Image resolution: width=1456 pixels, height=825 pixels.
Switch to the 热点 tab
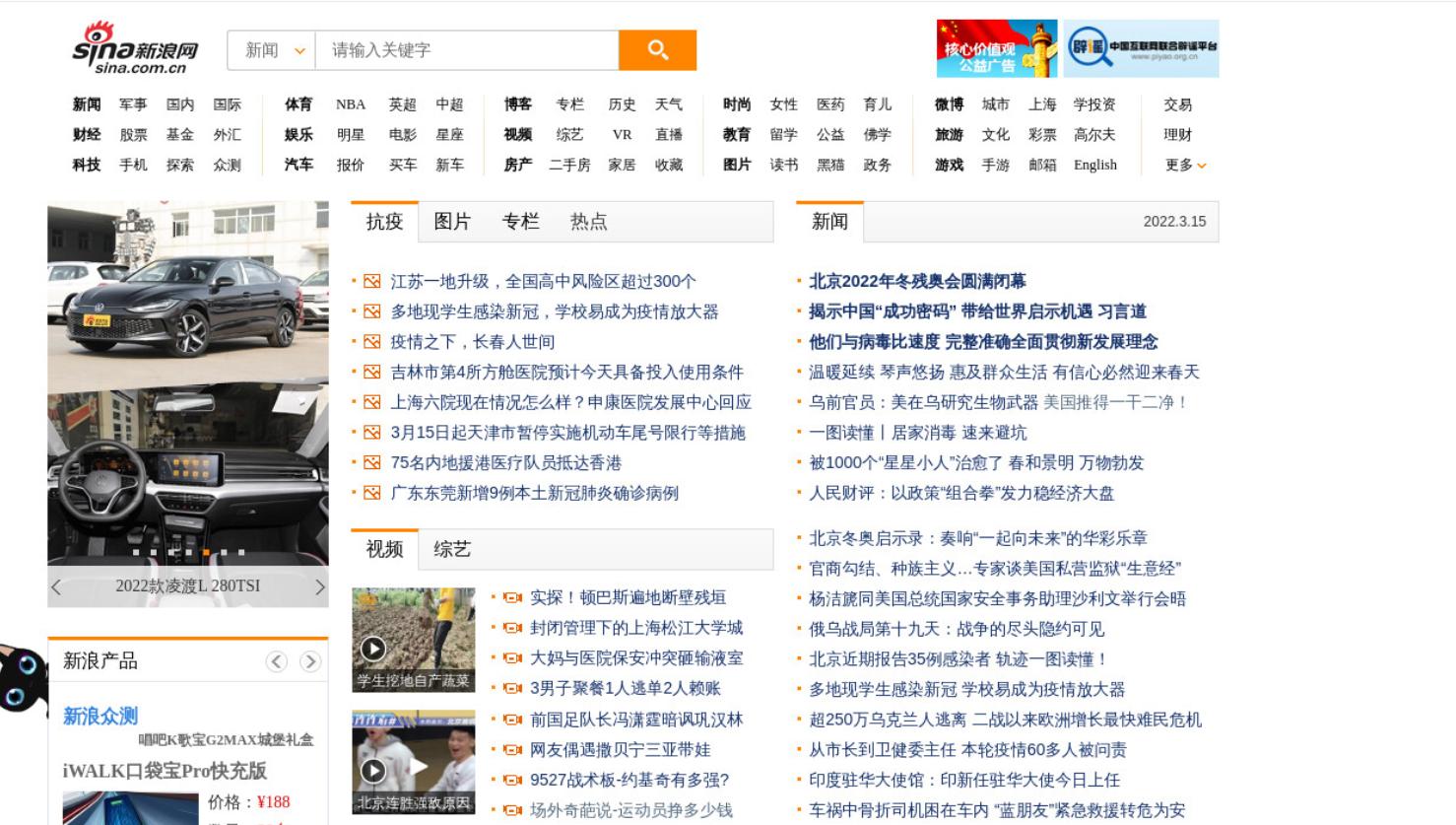tap(588, 222)
